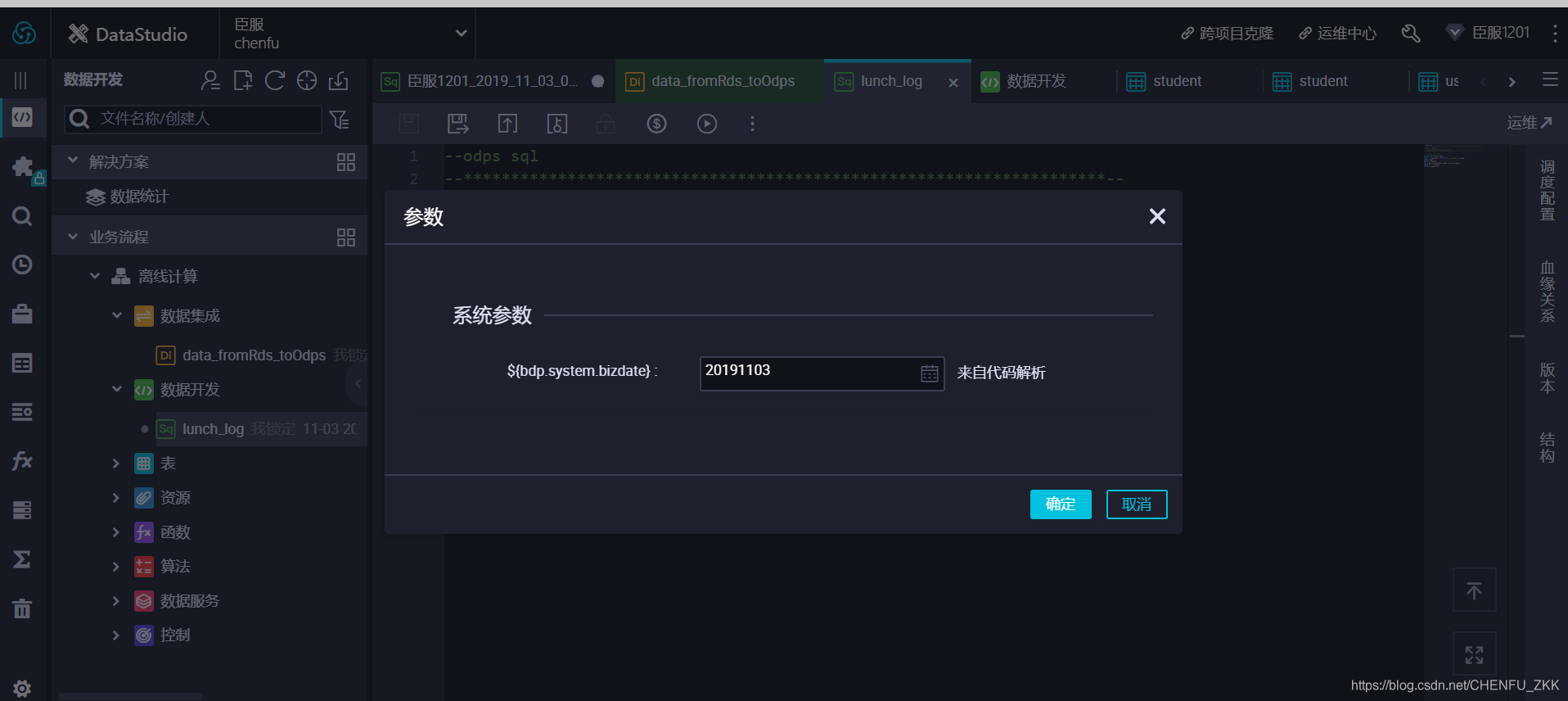The height and width of the screenshot is (701, 1568).
Task: Click the scroll-to-top arrow button
Action: 1475,590
